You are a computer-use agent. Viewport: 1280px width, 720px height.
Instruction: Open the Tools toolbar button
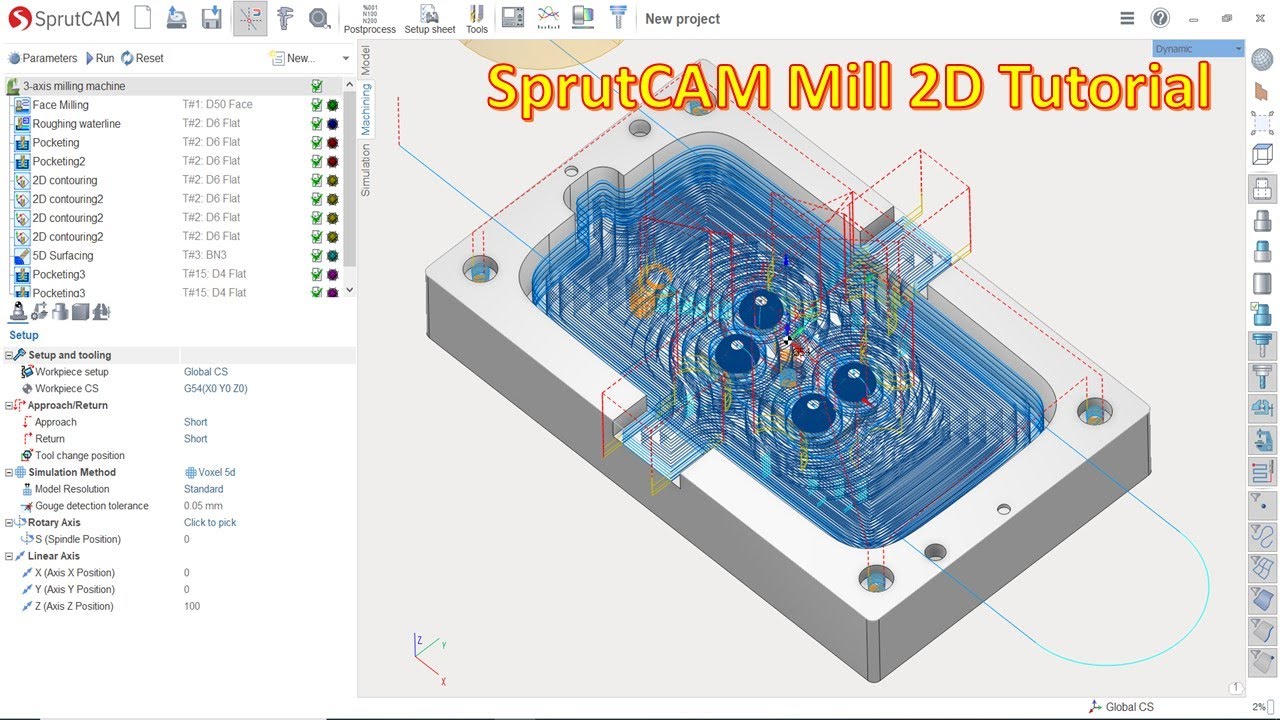click(x=477, y=19)
